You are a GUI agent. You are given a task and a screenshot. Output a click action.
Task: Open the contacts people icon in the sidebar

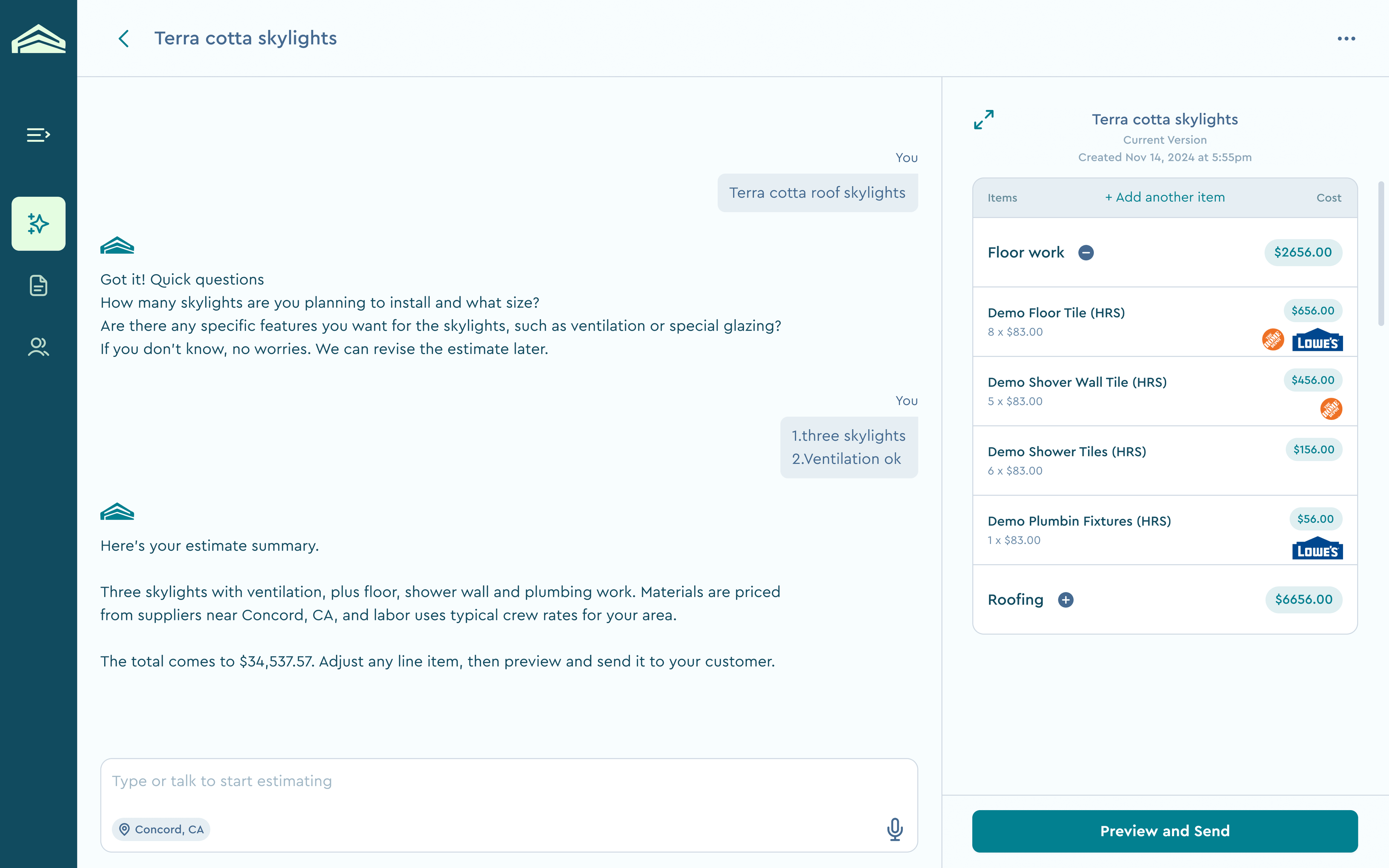(38, 347)
